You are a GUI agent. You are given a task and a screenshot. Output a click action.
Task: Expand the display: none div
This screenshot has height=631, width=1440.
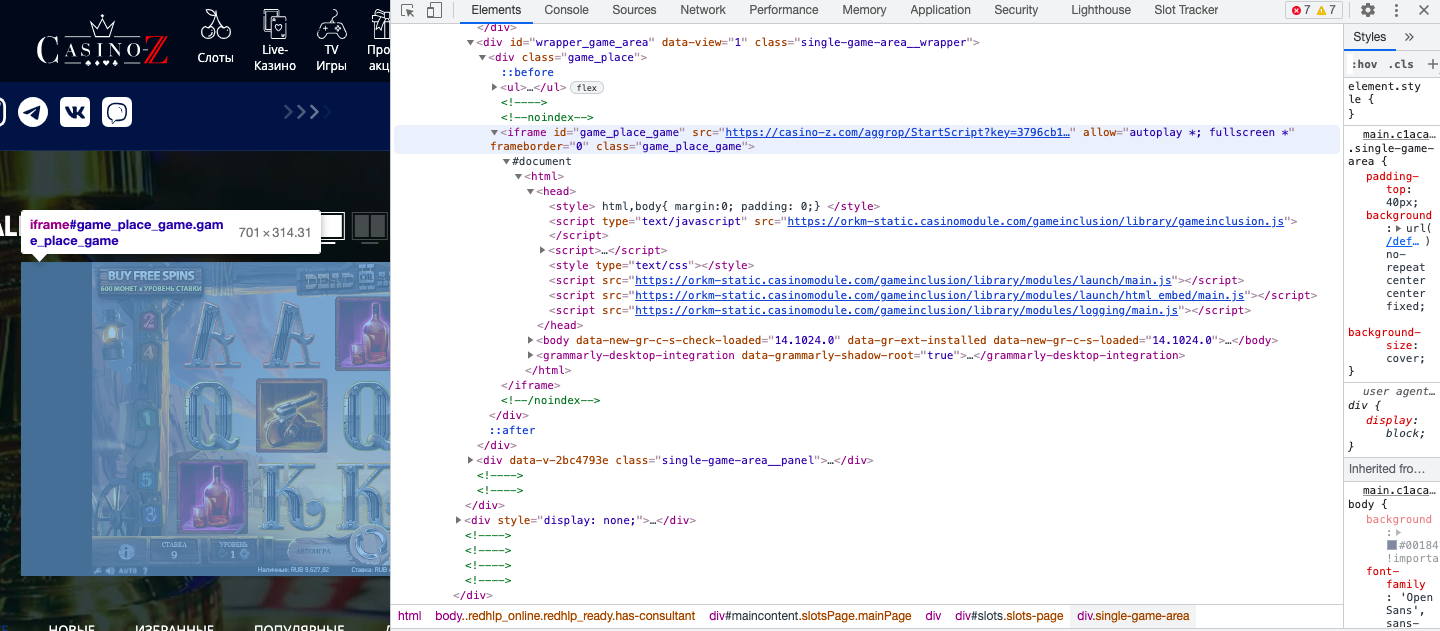click(x=459, y=521)
